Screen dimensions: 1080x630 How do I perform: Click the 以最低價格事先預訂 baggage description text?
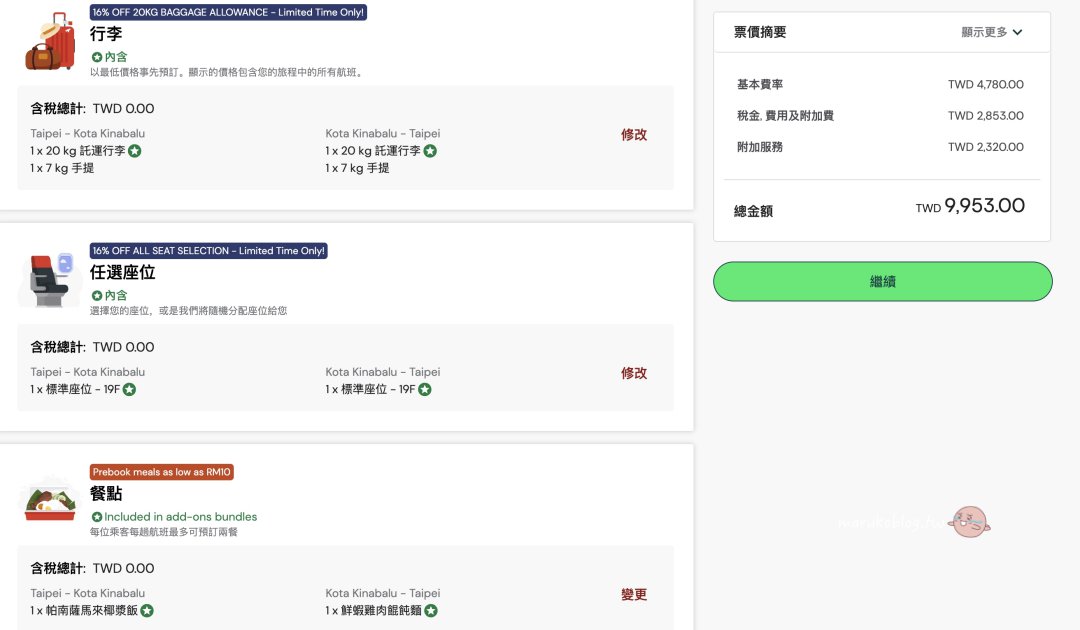(227, 72)
